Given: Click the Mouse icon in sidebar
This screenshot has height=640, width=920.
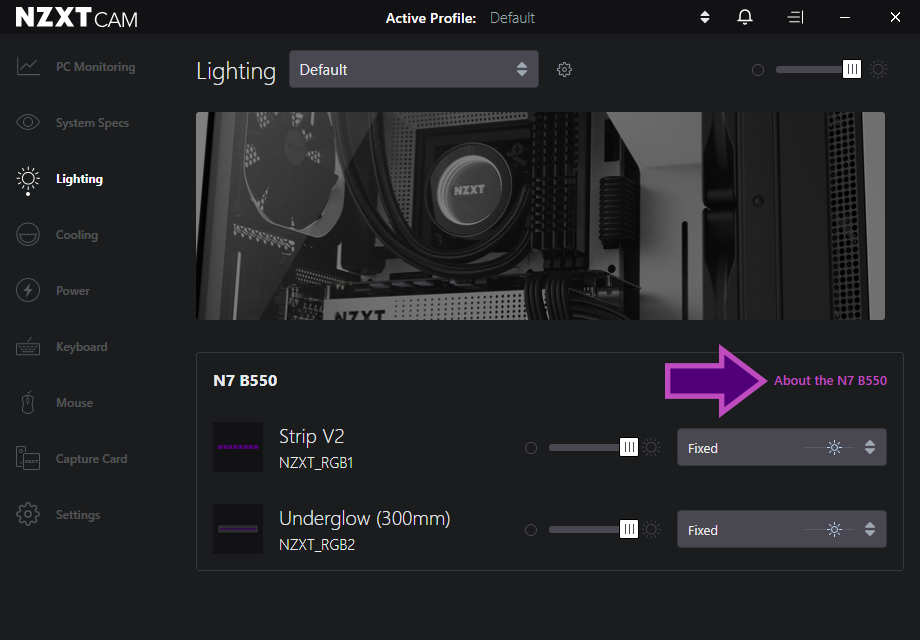Looking at the screenshot, I should [28, 402].
